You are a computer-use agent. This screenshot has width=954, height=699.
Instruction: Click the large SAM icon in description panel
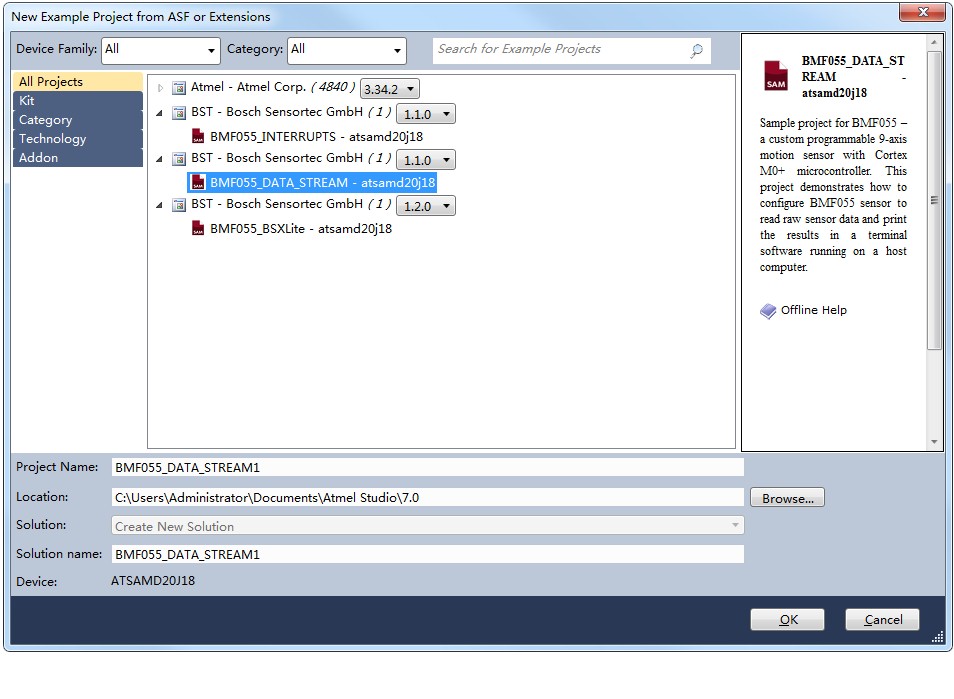pos(775,76)
